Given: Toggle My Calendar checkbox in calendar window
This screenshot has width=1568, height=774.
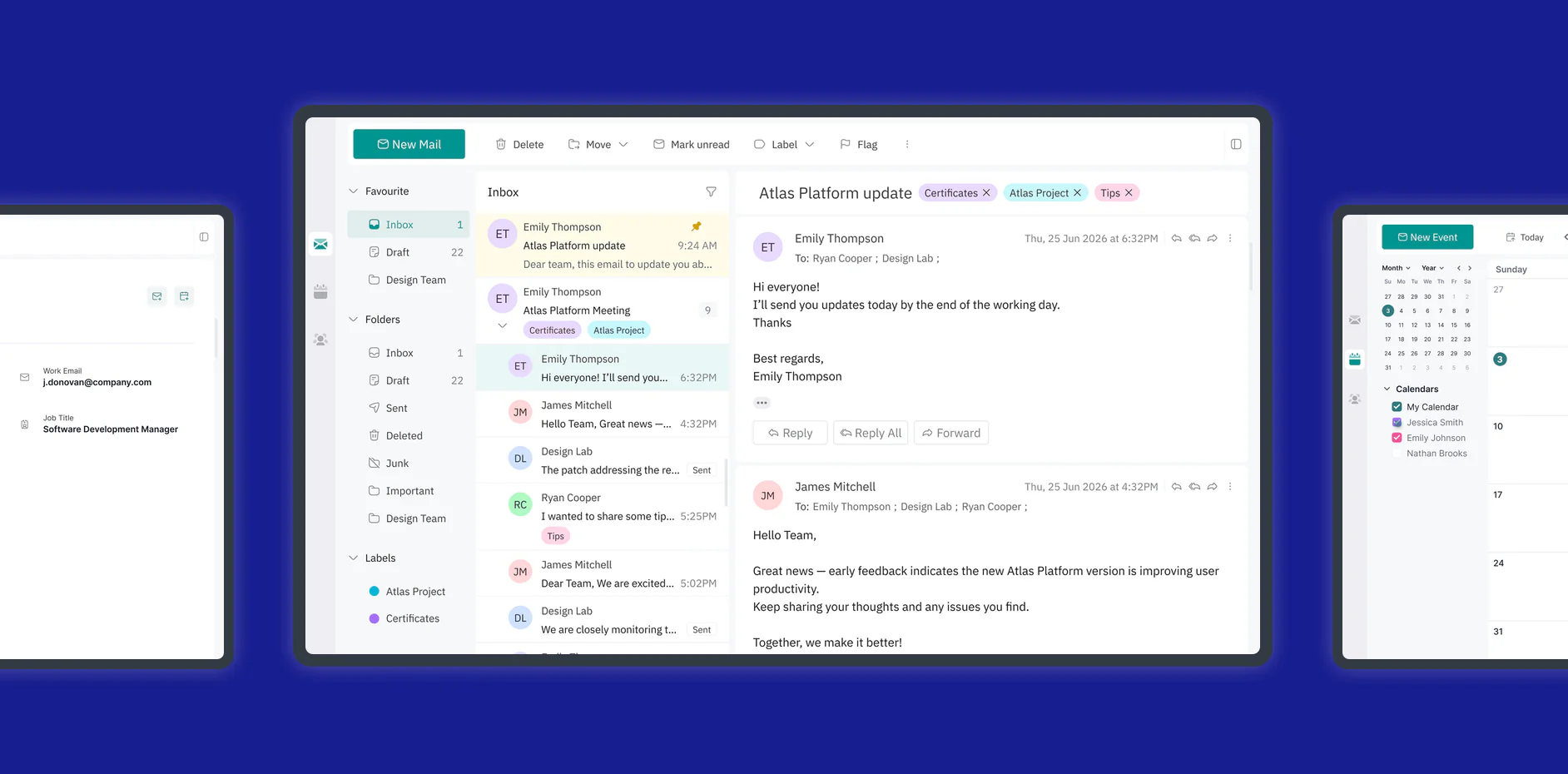Looking at the screenshot, I should point(1397,407).
